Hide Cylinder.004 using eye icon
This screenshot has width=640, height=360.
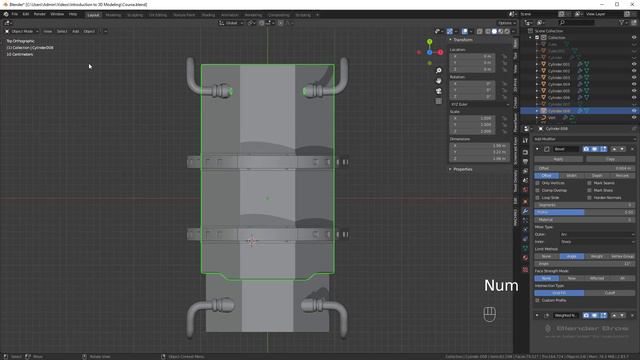634,84
